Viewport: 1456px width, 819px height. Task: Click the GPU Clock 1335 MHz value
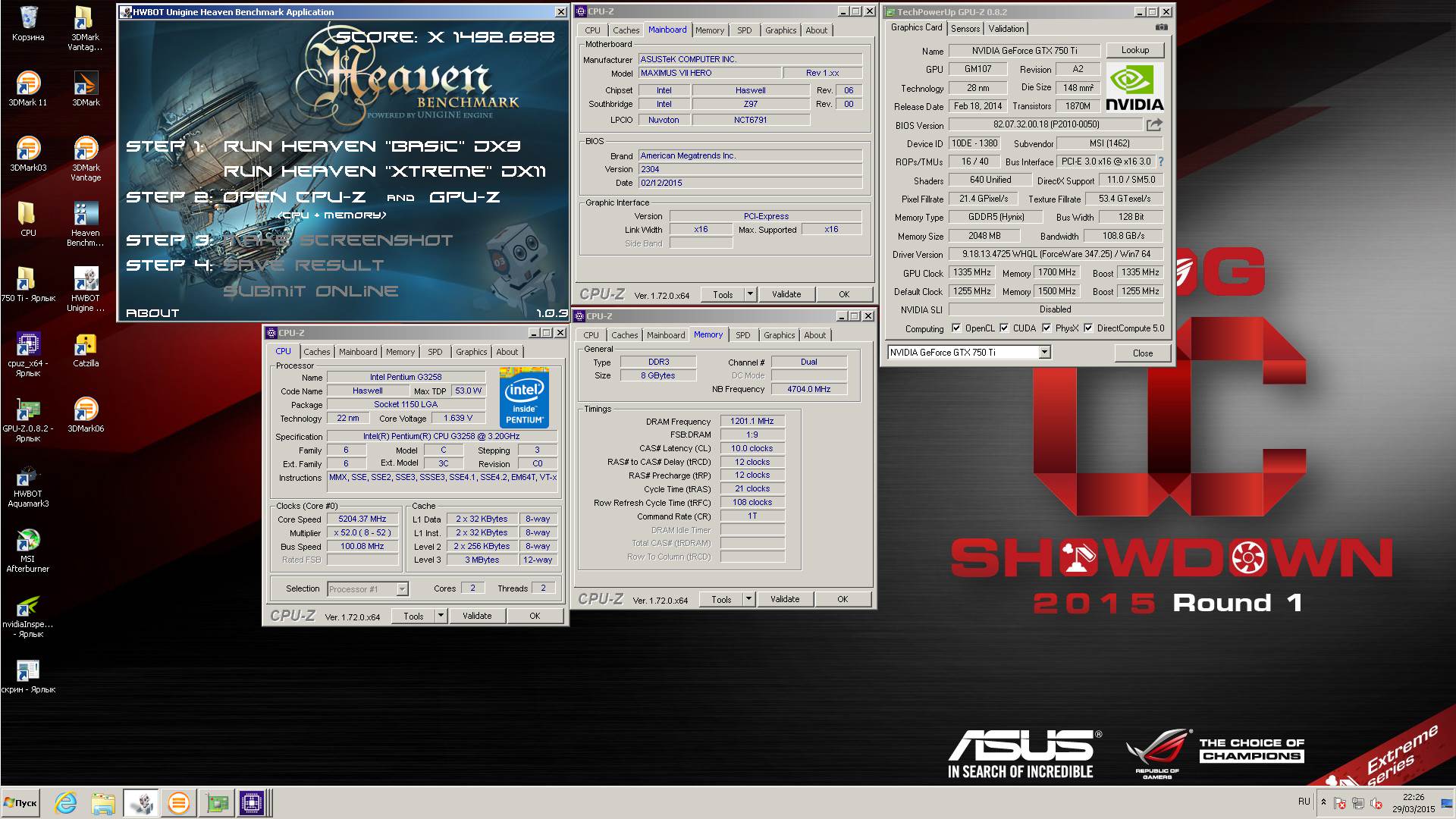click(972, 272)
